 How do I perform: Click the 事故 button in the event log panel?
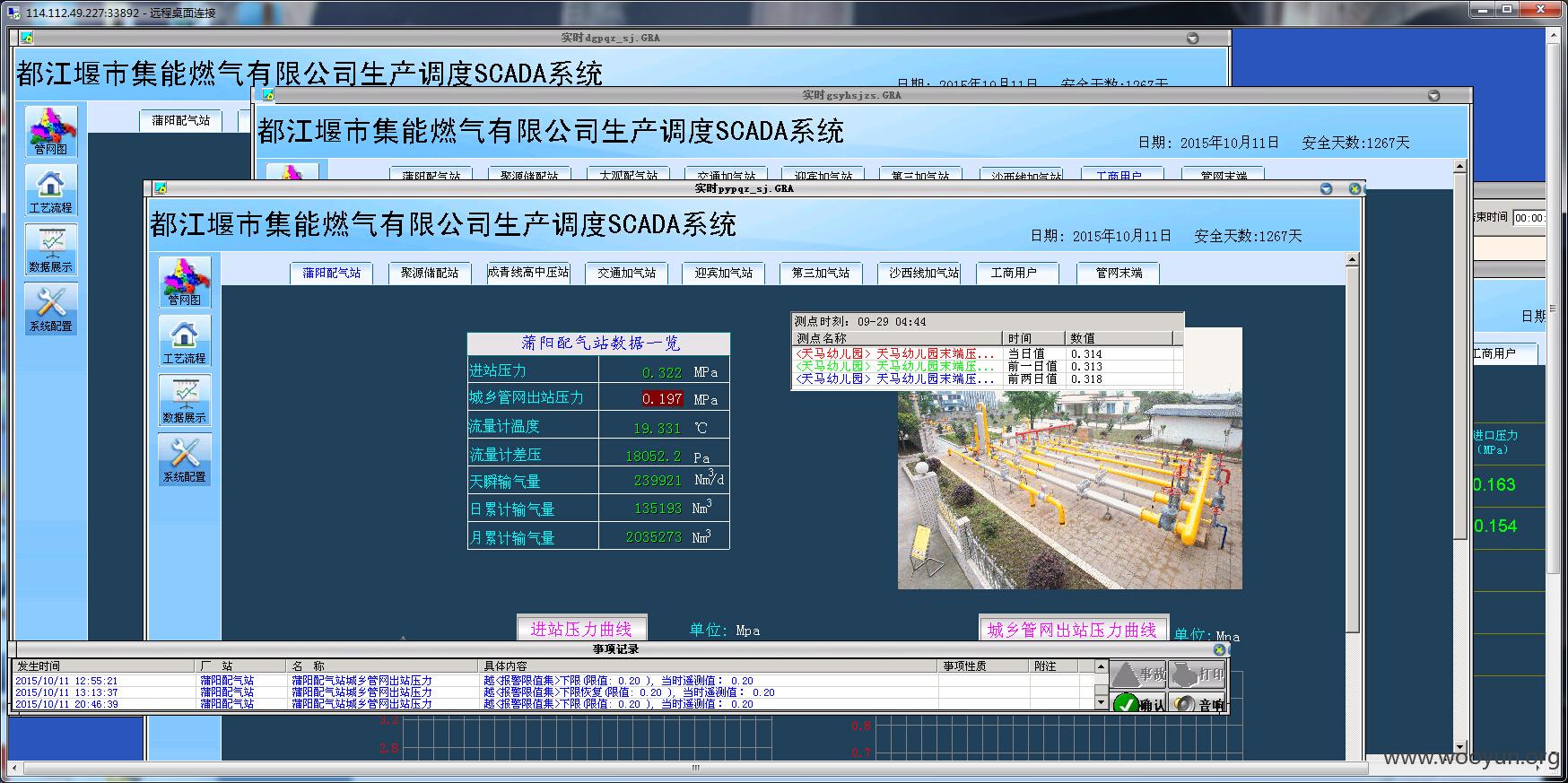click(x=1139, y=674)
